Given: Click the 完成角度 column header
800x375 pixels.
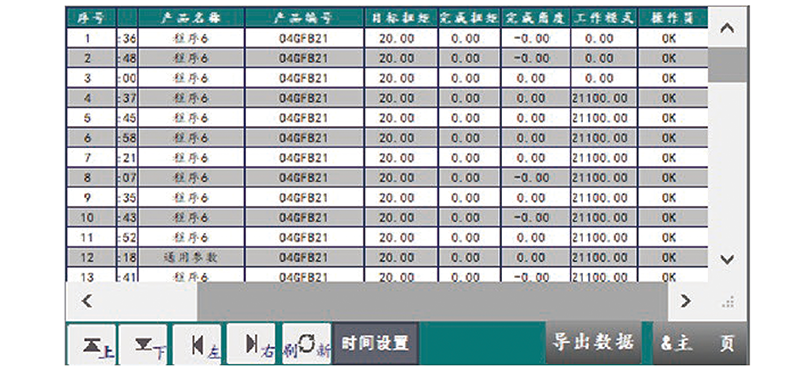Looking at the screenshot, I should pos(536,18).
